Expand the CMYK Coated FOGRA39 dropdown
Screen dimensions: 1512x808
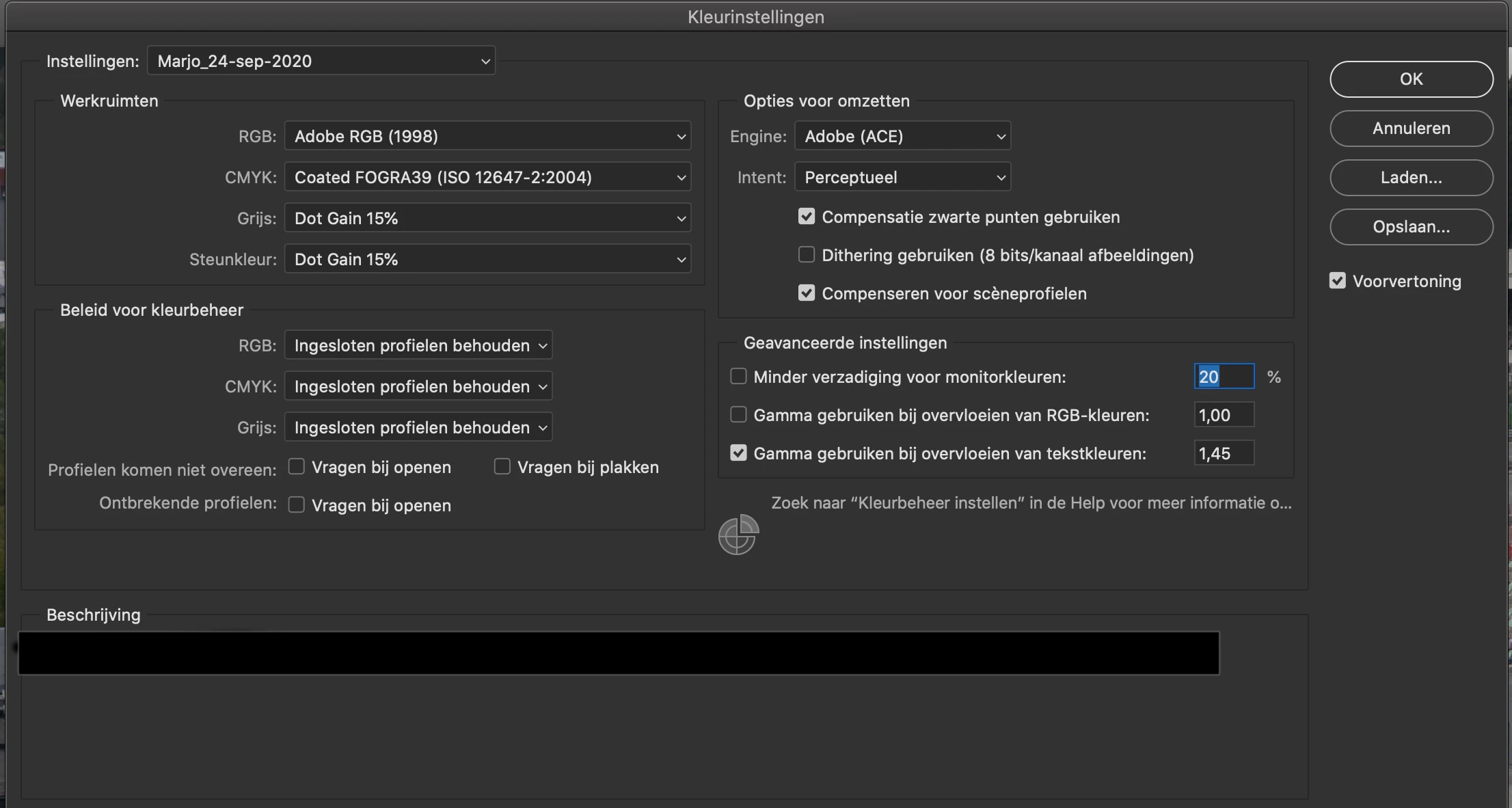[487, 177]
